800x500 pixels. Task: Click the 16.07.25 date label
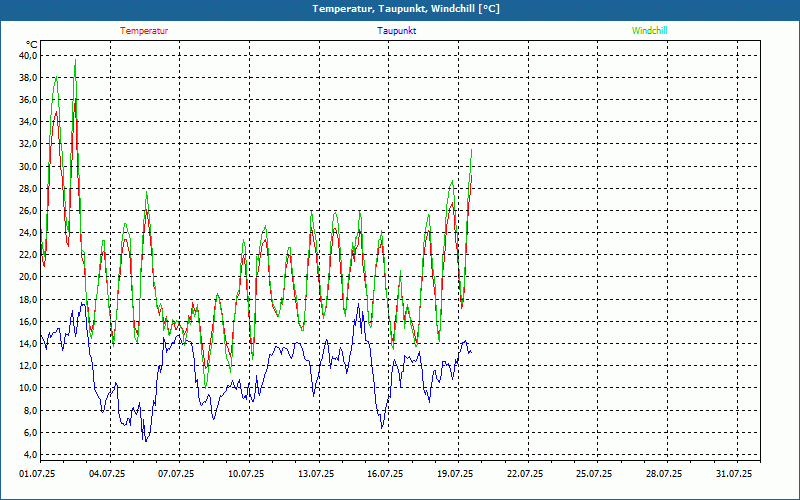coord(385,474)
